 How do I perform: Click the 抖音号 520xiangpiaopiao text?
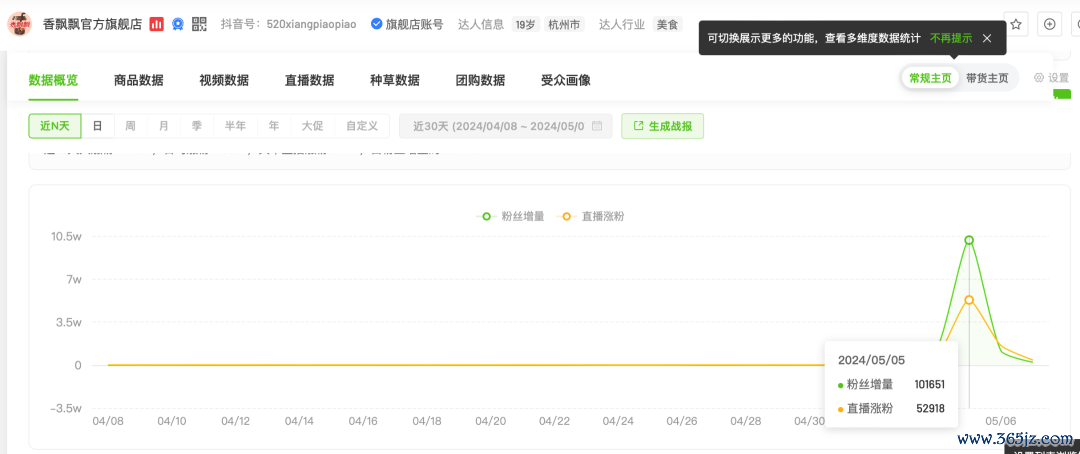[289, 24]
